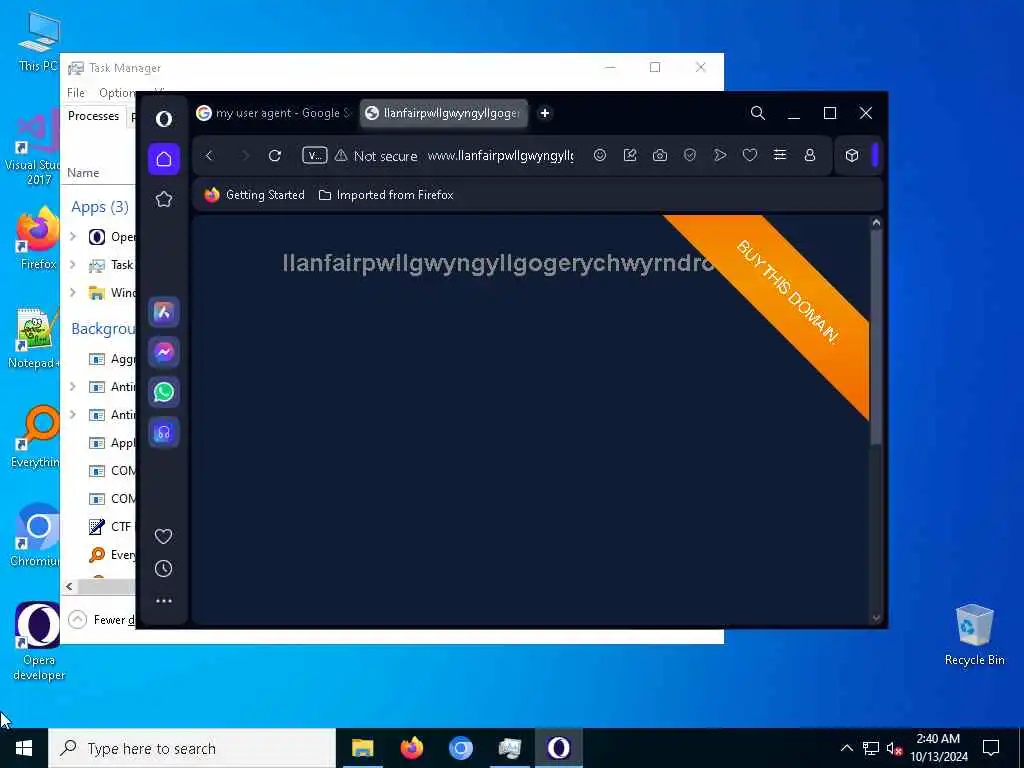Open Messenger in Opera sidebar

click(164, 352)
